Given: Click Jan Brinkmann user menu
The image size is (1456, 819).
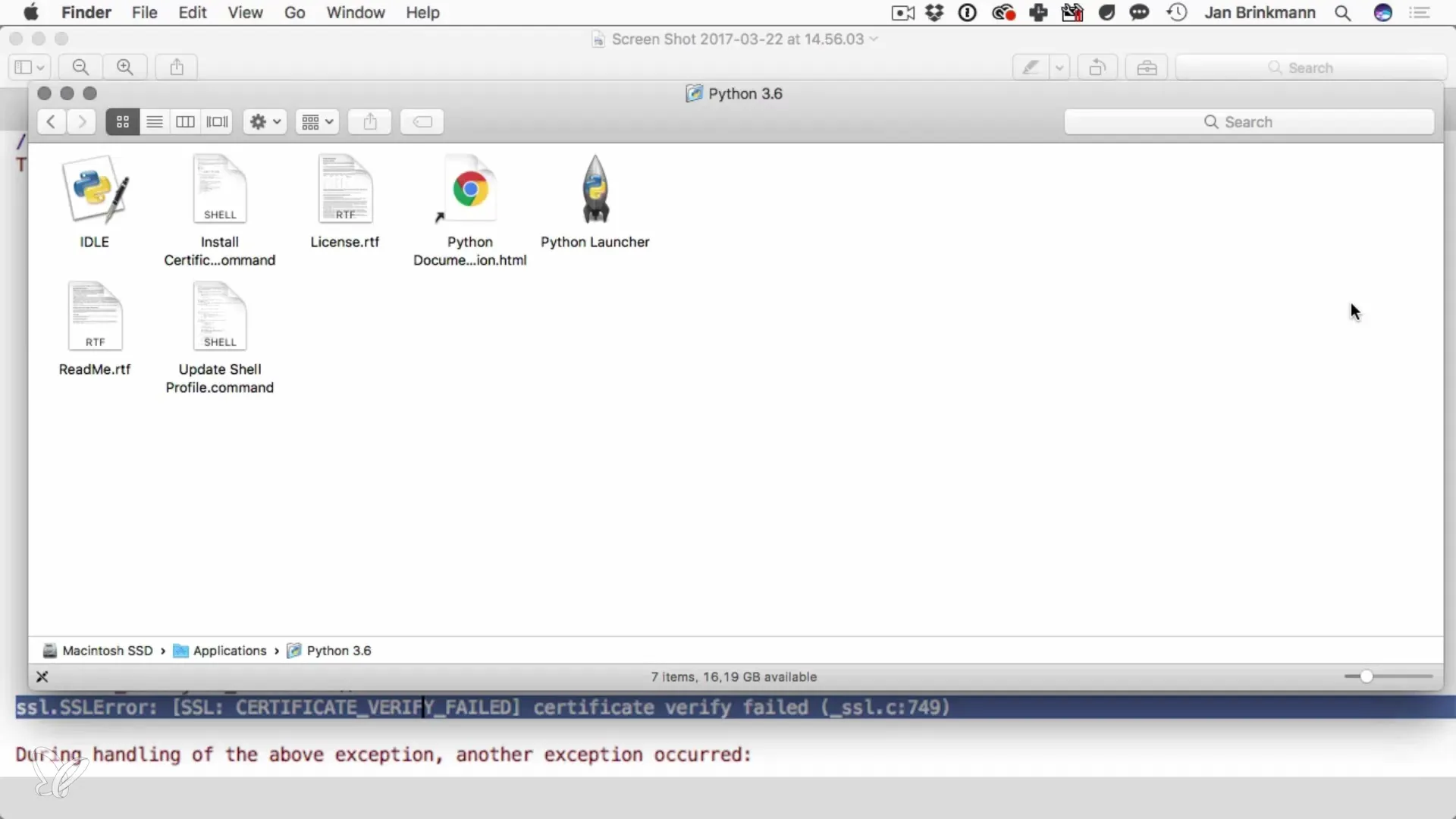Looking at the screenshot, I should 1260,12.
